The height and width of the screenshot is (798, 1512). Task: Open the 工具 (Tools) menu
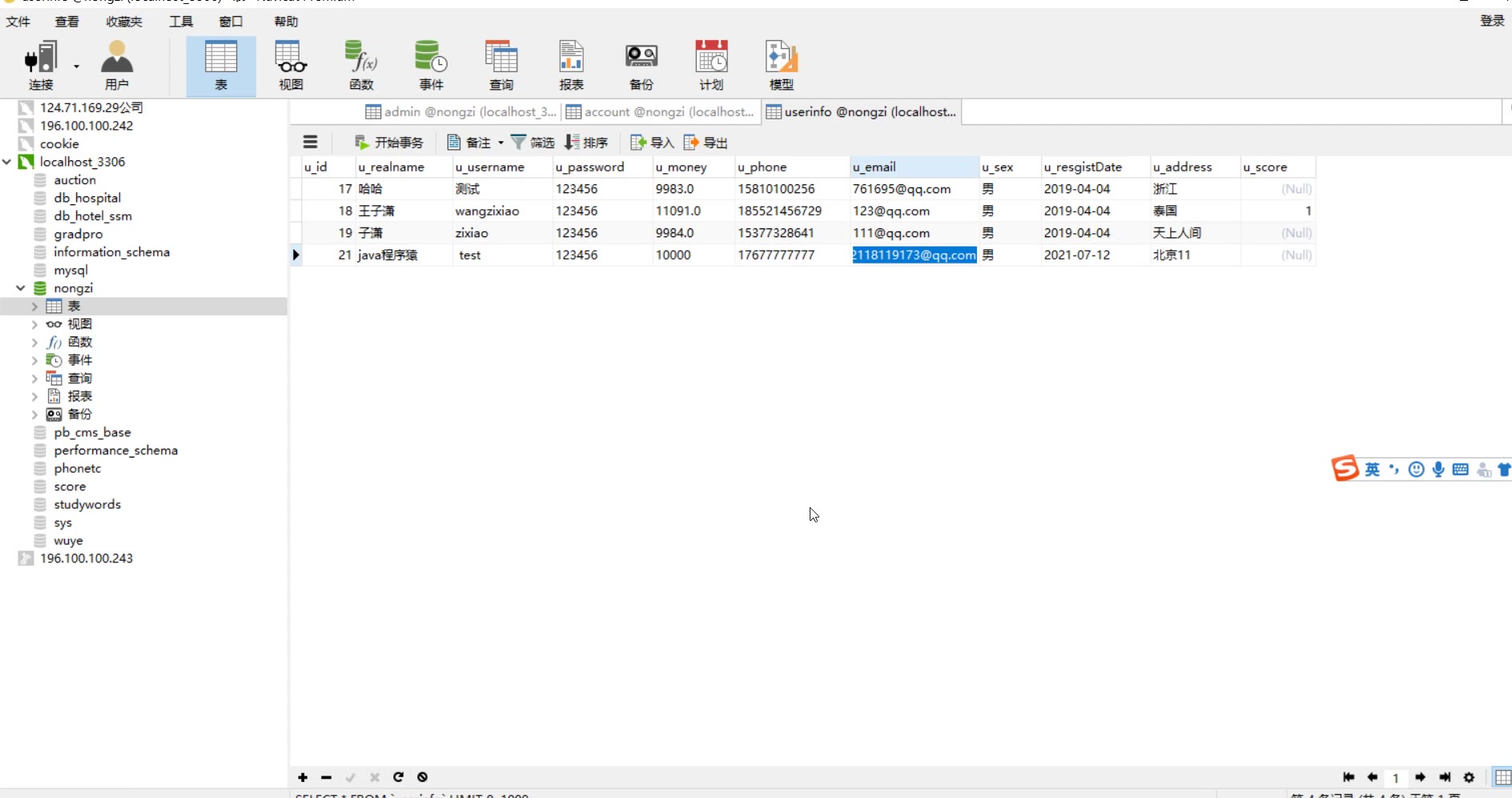pyautogui.click(x=181, y=22)
